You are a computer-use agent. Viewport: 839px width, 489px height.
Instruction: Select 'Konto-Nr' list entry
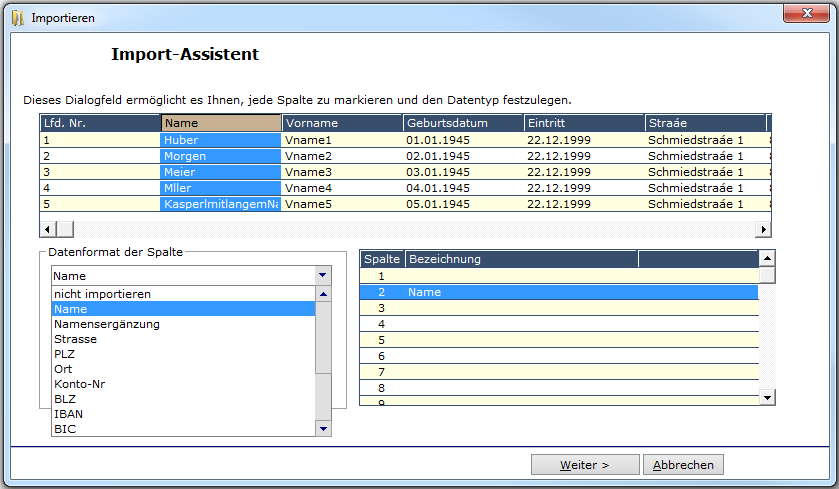click(183, 384)
